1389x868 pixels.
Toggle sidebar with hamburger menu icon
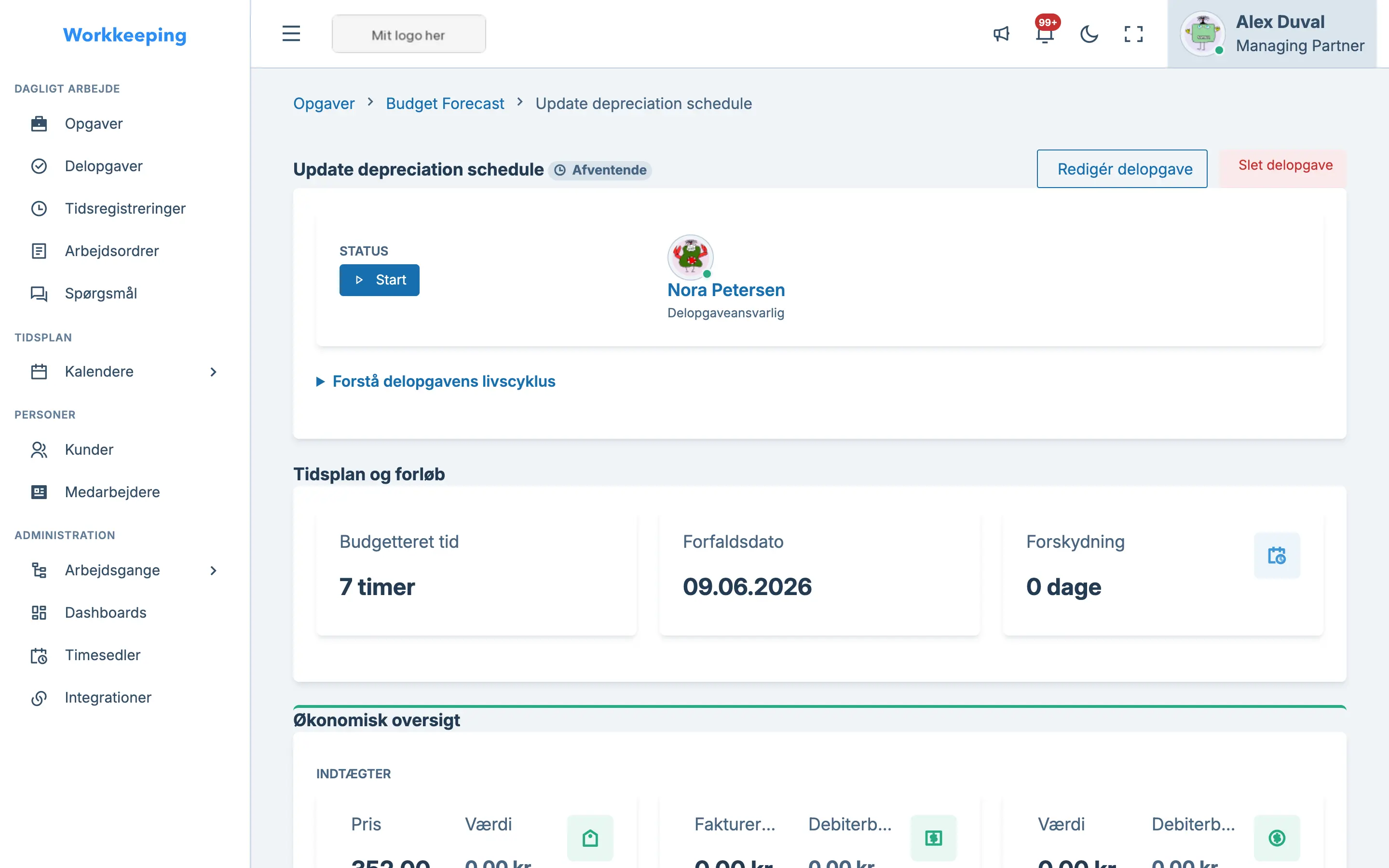tap(291, 33)
